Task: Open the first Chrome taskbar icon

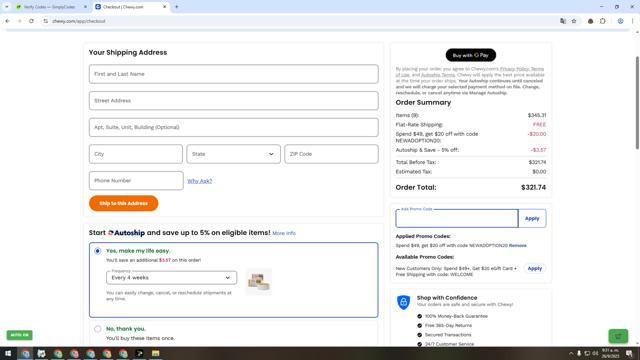Action: [x=25, y=353]
